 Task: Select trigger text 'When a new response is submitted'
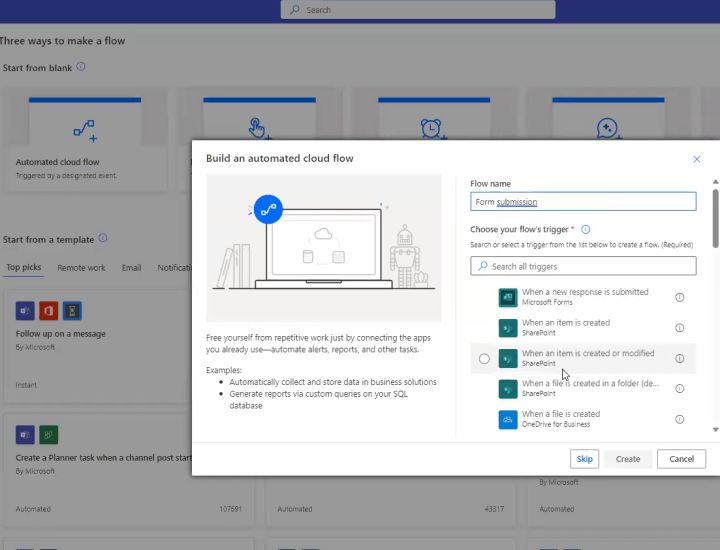pyautogui.click(x=585, y=292)
